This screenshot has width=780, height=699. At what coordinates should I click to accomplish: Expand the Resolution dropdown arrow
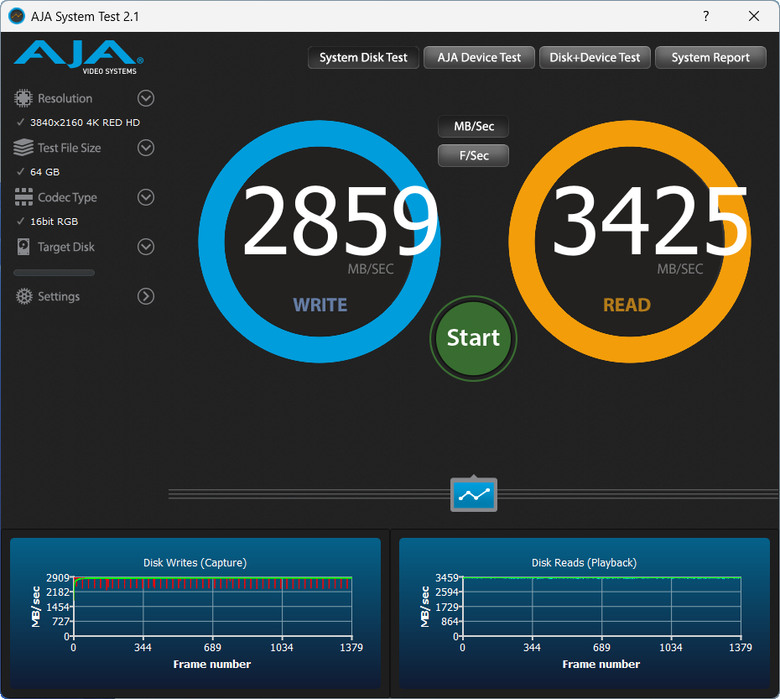(x=146, y=98)
